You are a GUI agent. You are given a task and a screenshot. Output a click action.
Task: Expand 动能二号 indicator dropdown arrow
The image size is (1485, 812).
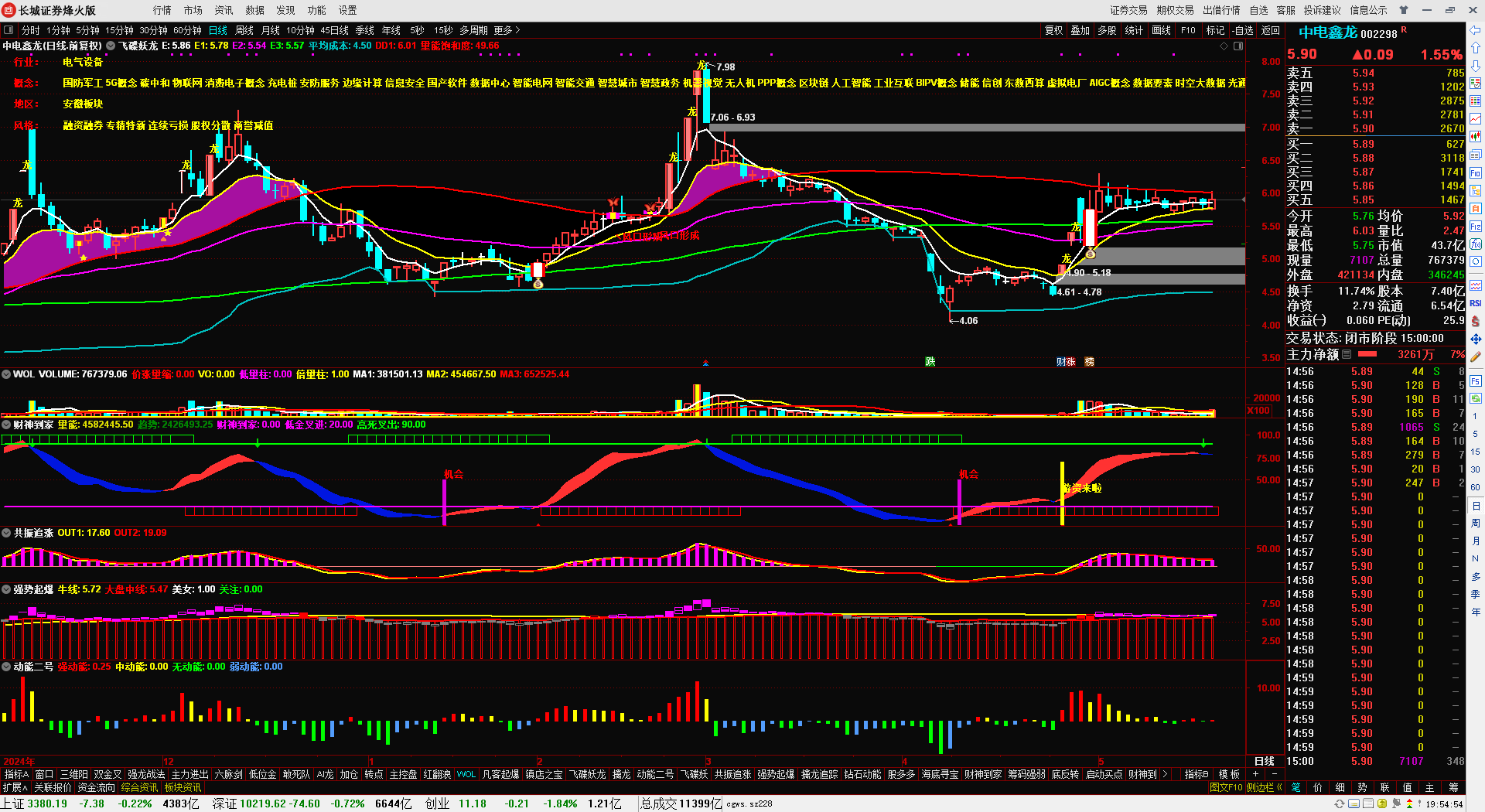[x=6, y=667]
